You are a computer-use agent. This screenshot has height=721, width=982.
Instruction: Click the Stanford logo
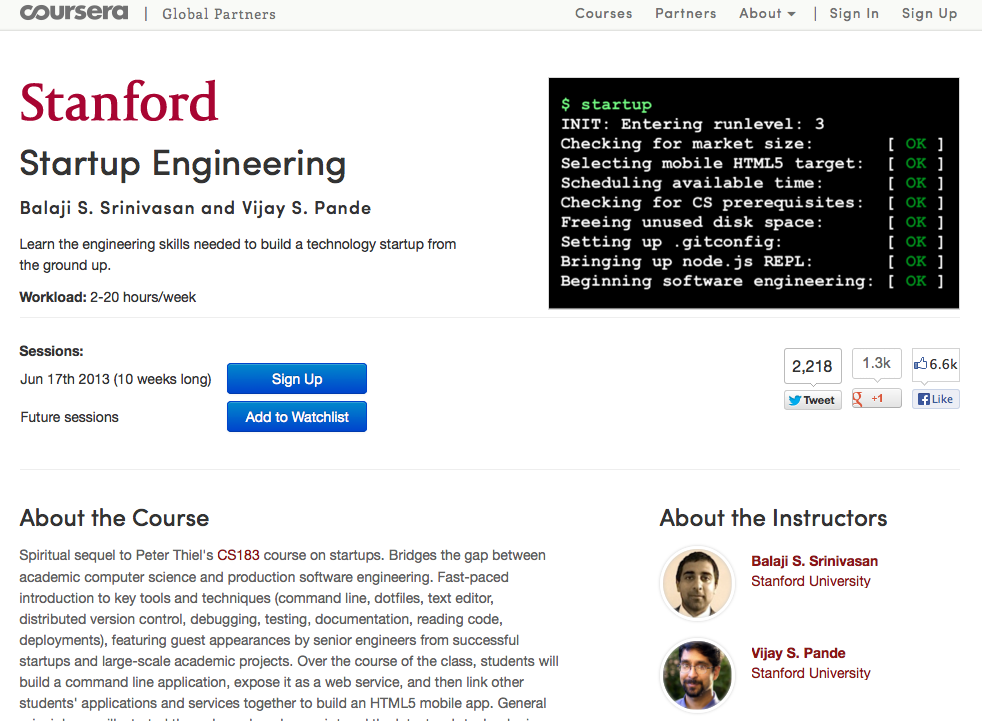119,102
